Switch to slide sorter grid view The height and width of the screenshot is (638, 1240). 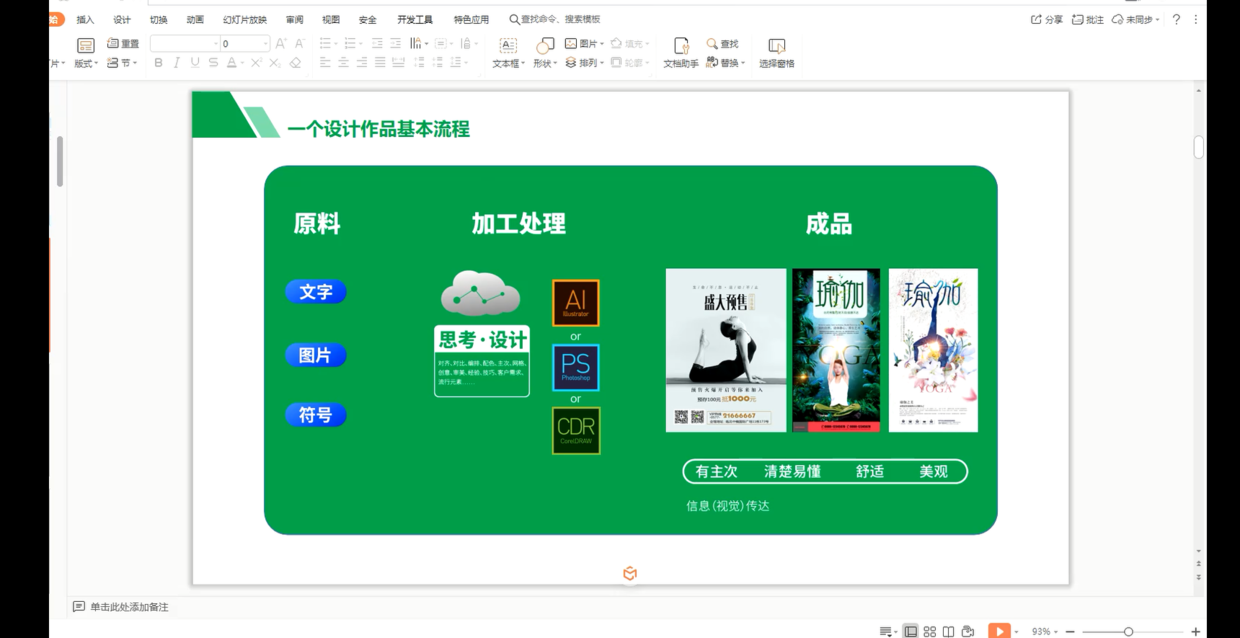pyautogui.click(x=930, y=631)
